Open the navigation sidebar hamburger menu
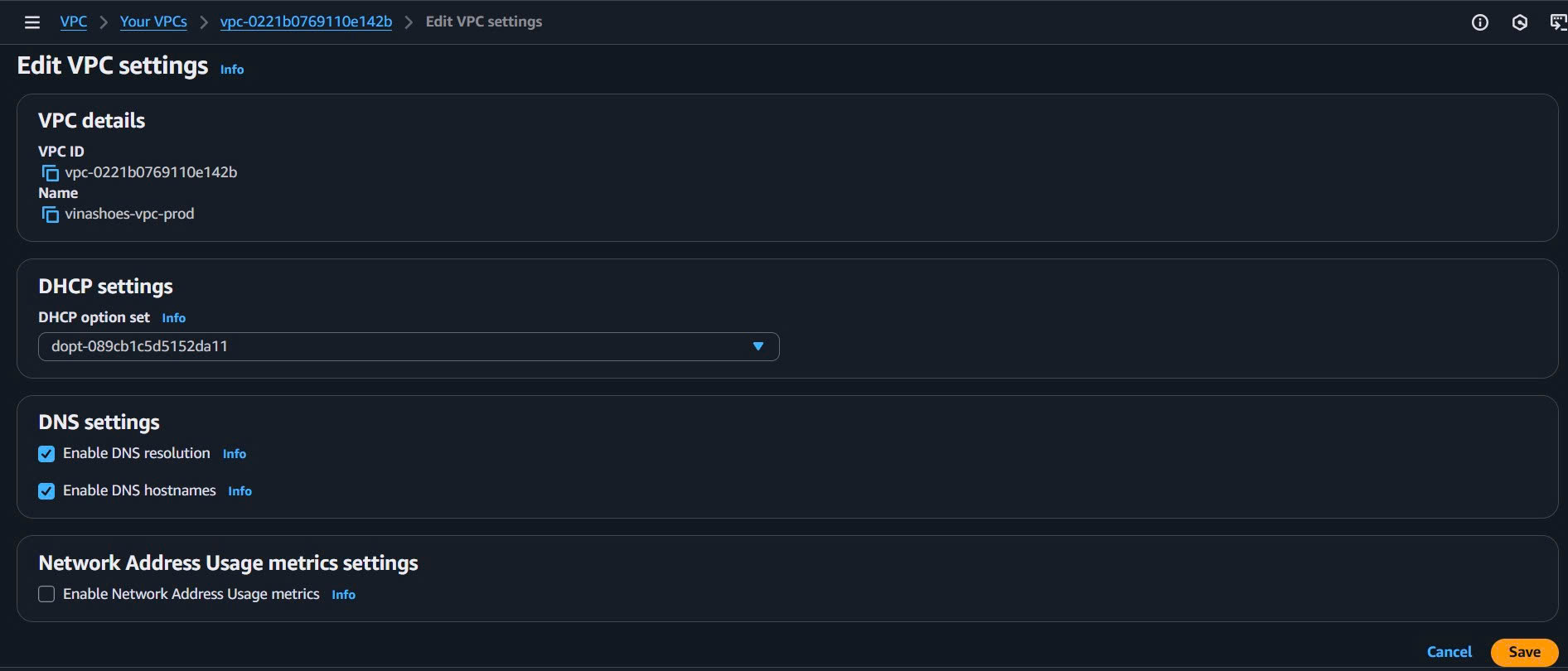Image resolution: width=1568 pixels, height=671 pixels. pos(31,22)
